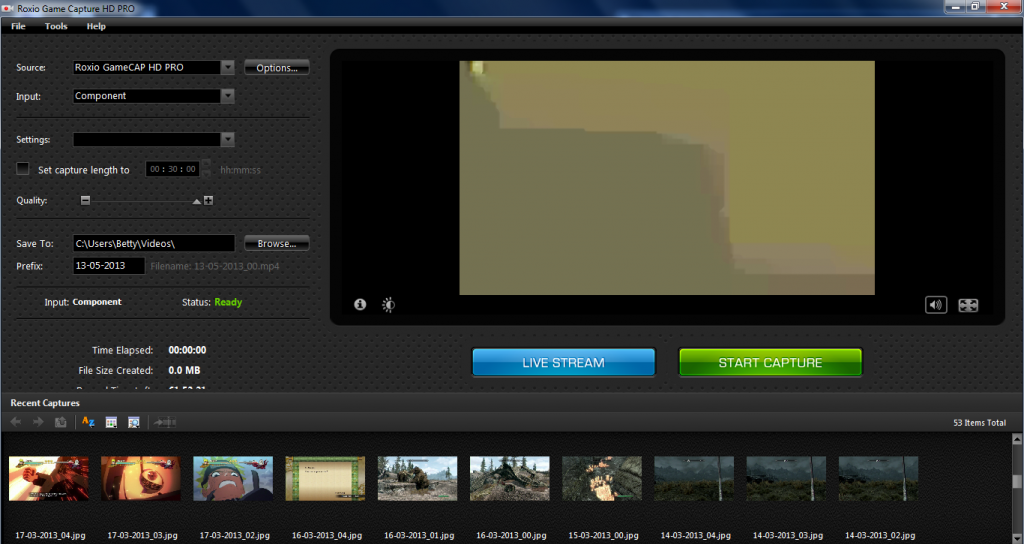
Task: Select thumbnail 15-03-2013_00.jpg
Action: (601, 479)
